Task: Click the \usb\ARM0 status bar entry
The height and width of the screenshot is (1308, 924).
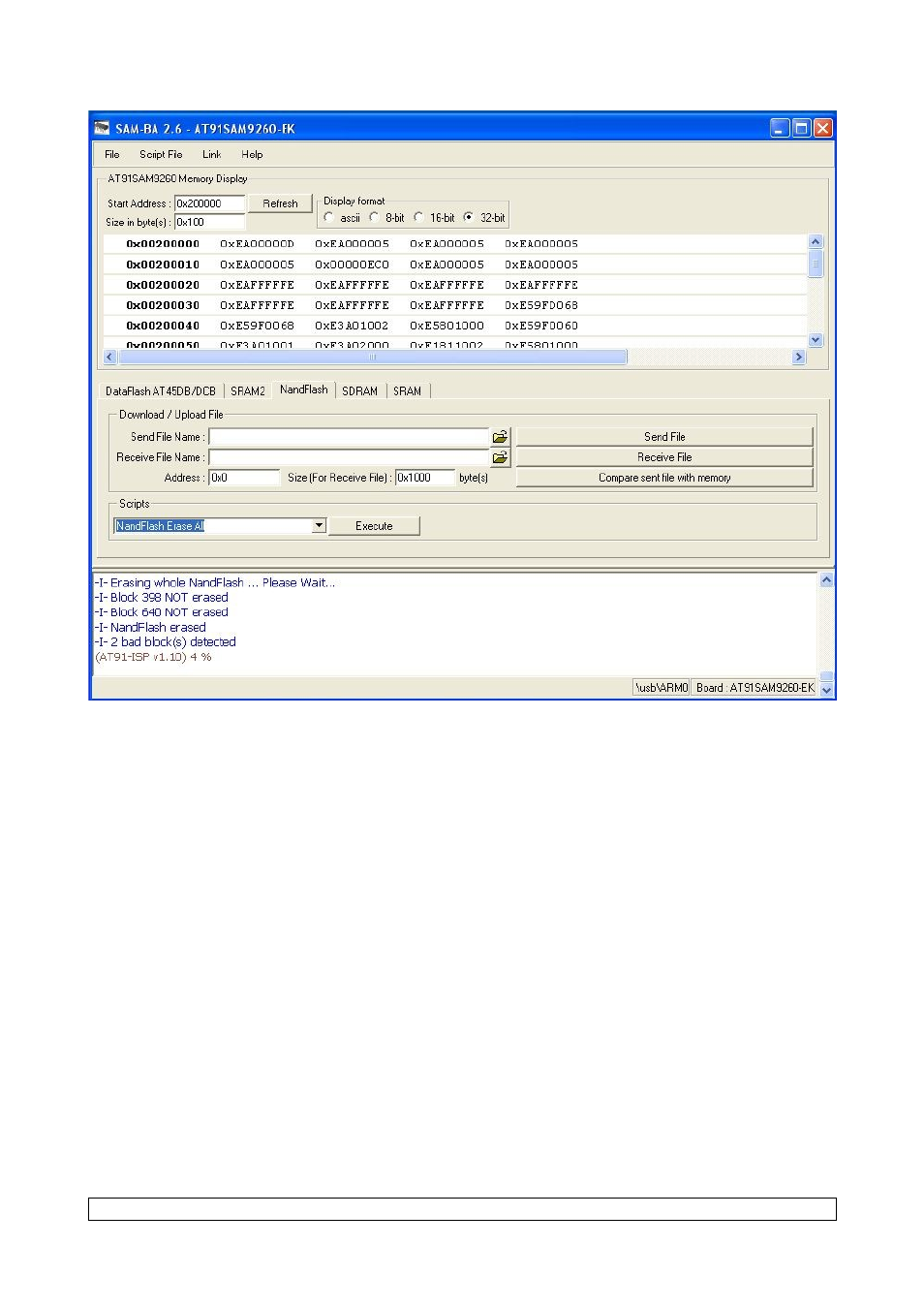Action: [x=662, y=687]
